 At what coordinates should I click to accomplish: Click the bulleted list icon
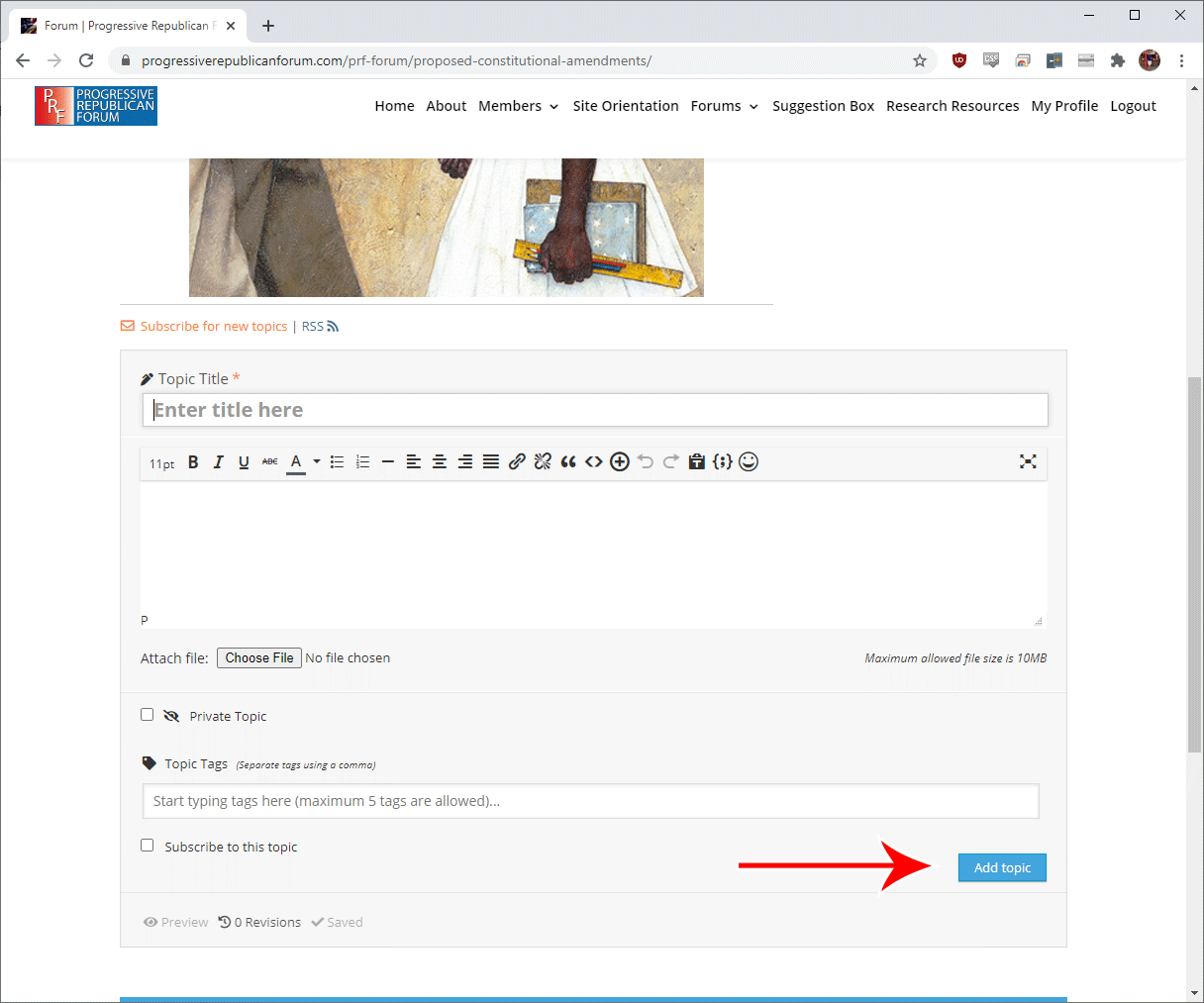337,462
